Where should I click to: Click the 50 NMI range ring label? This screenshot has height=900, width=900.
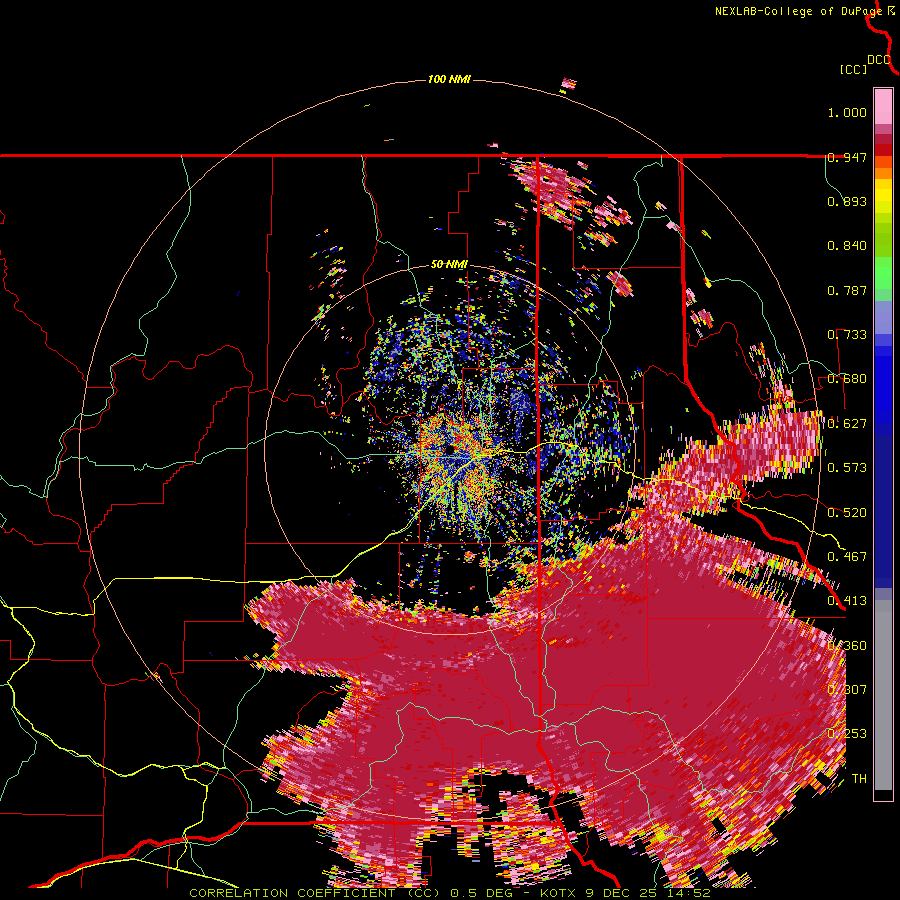pyautogui.click(x=449, y=264)
